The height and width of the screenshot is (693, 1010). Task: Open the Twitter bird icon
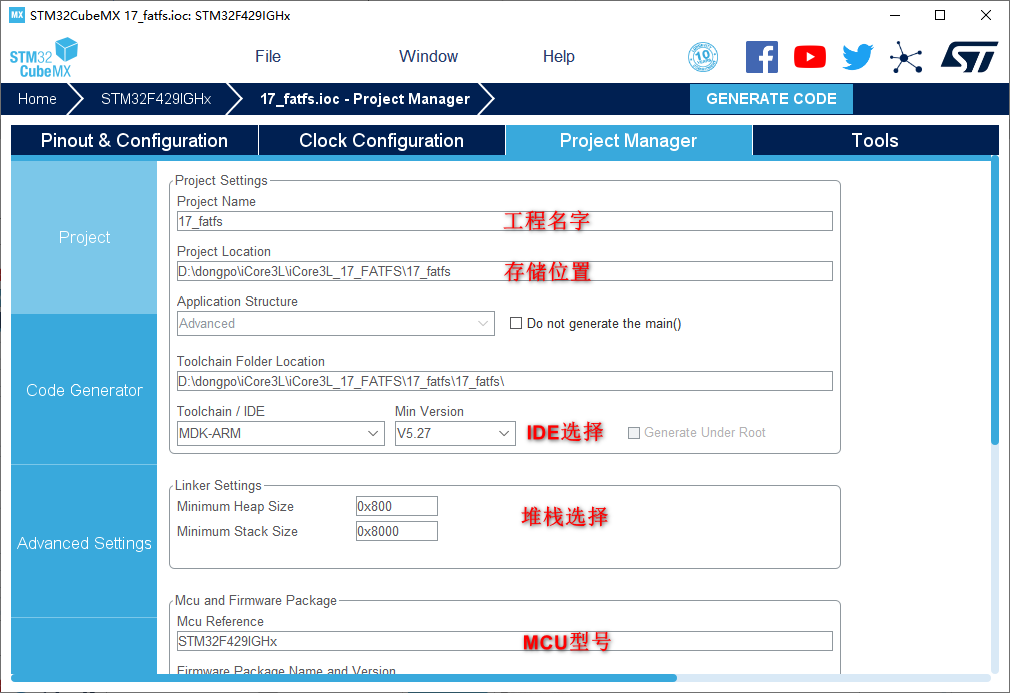coord(857,57)
